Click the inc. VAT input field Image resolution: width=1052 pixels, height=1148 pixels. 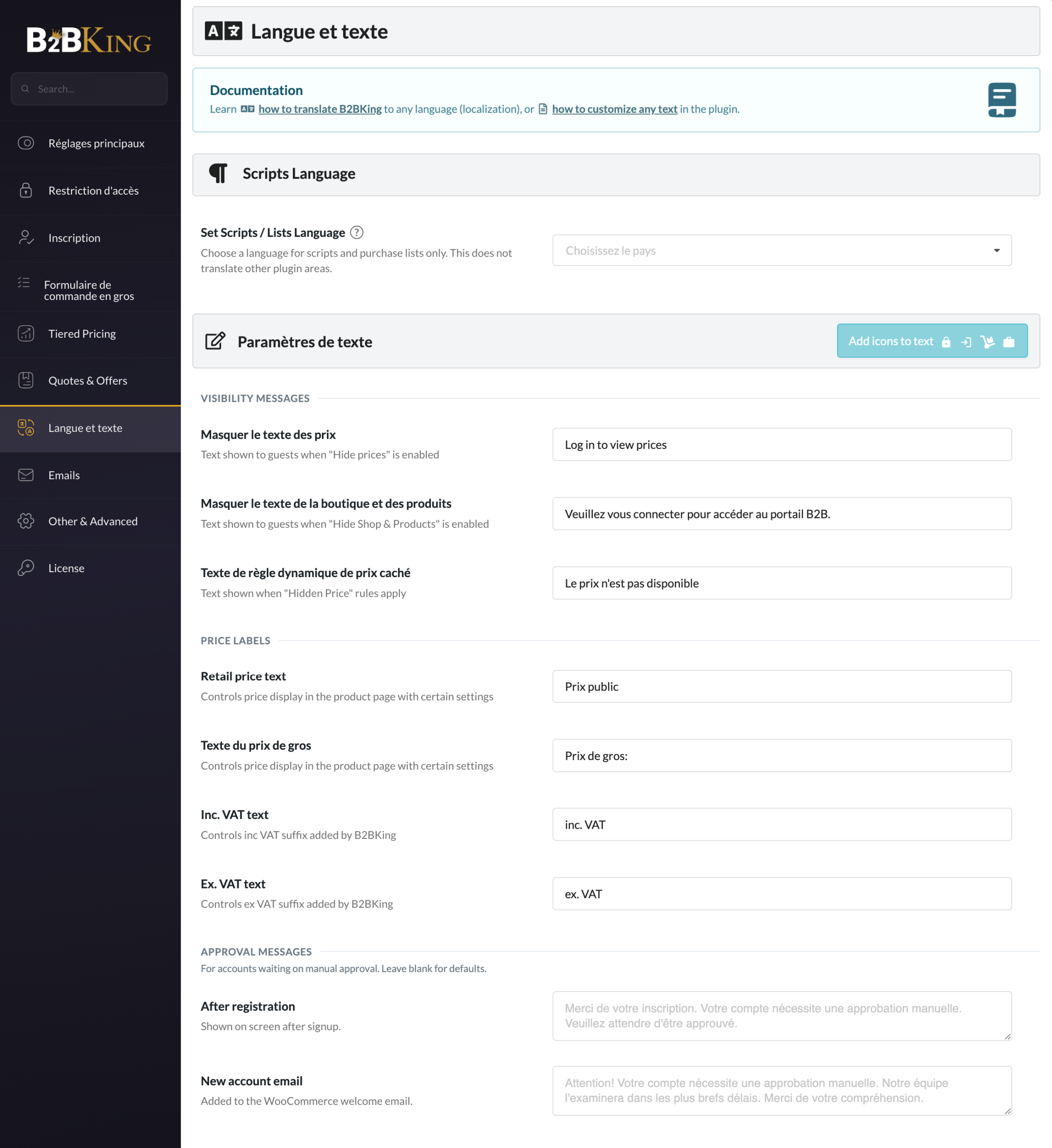coord(782,825)
